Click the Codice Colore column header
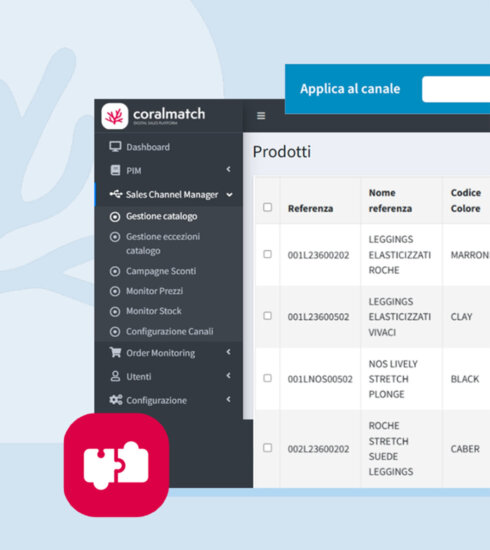The image size is (490, 550). [466, 201]
